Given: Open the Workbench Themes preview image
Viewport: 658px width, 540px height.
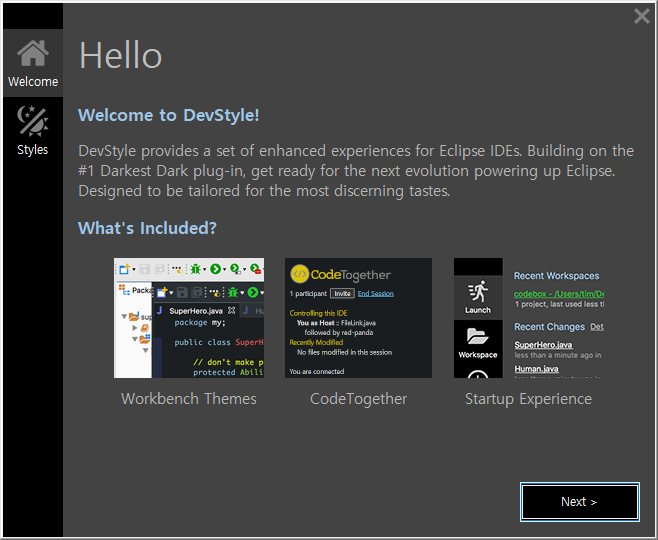Looking at the screenshot, I should [x=189, y=318].
